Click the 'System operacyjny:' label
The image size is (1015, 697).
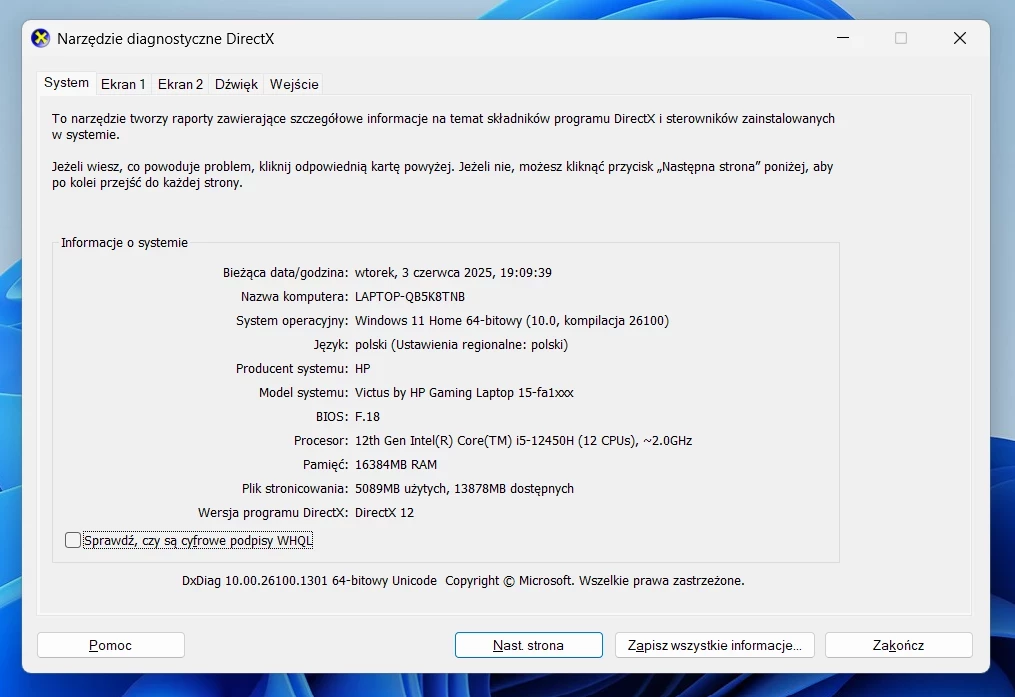point(292,320)
